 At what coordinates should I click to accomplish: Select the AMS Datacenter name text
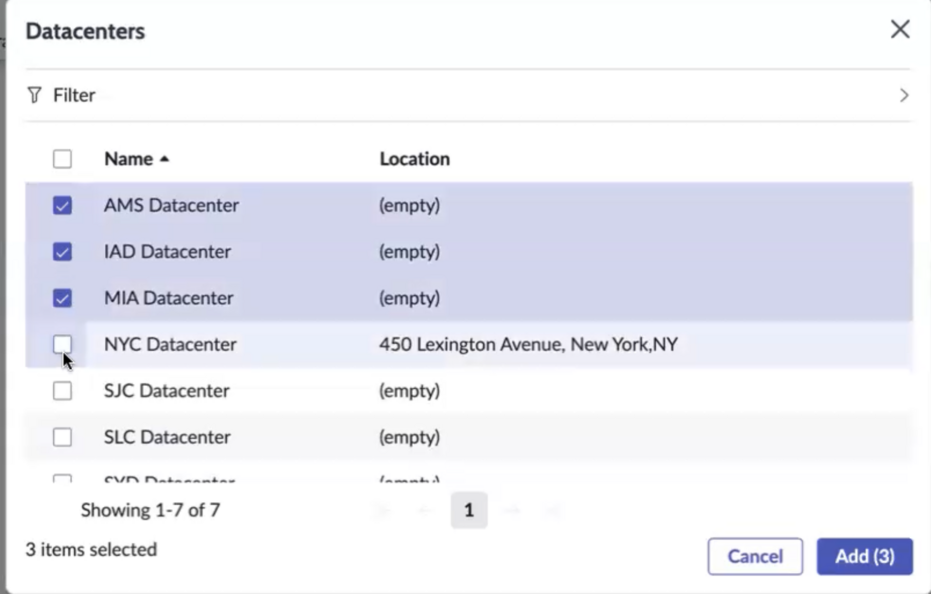[172, 206]
